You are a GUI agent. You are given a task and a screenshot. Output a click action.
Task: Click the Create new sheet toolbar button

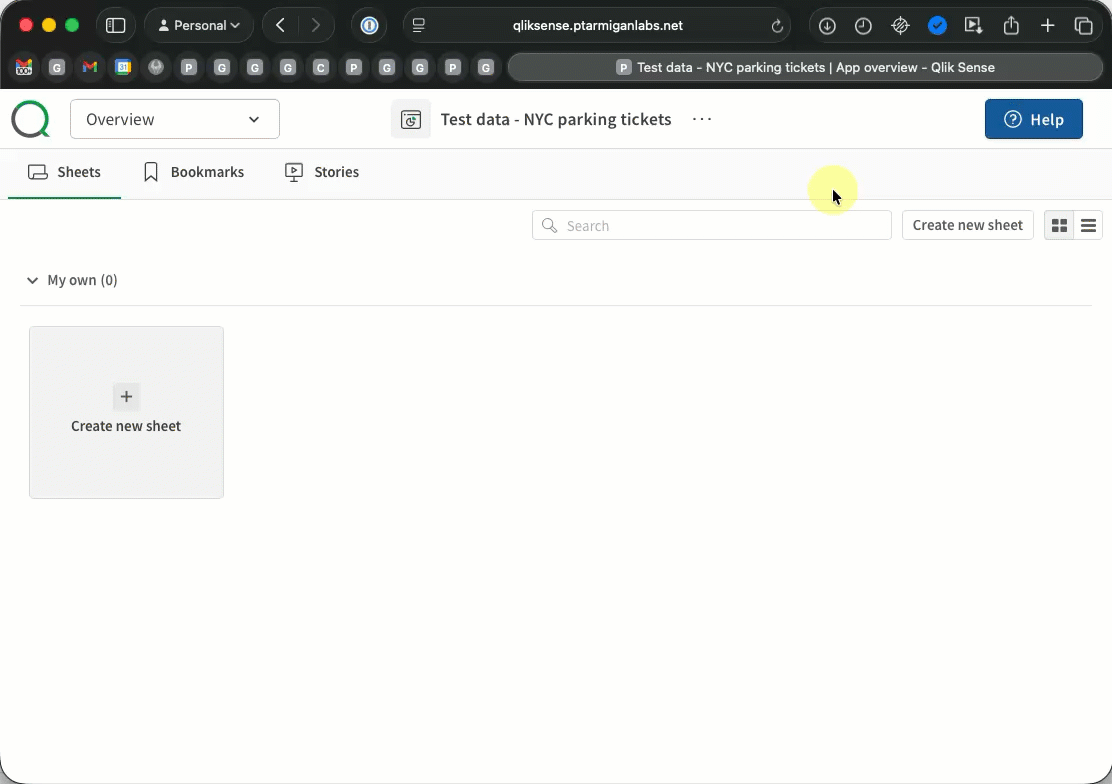point(967,225)
